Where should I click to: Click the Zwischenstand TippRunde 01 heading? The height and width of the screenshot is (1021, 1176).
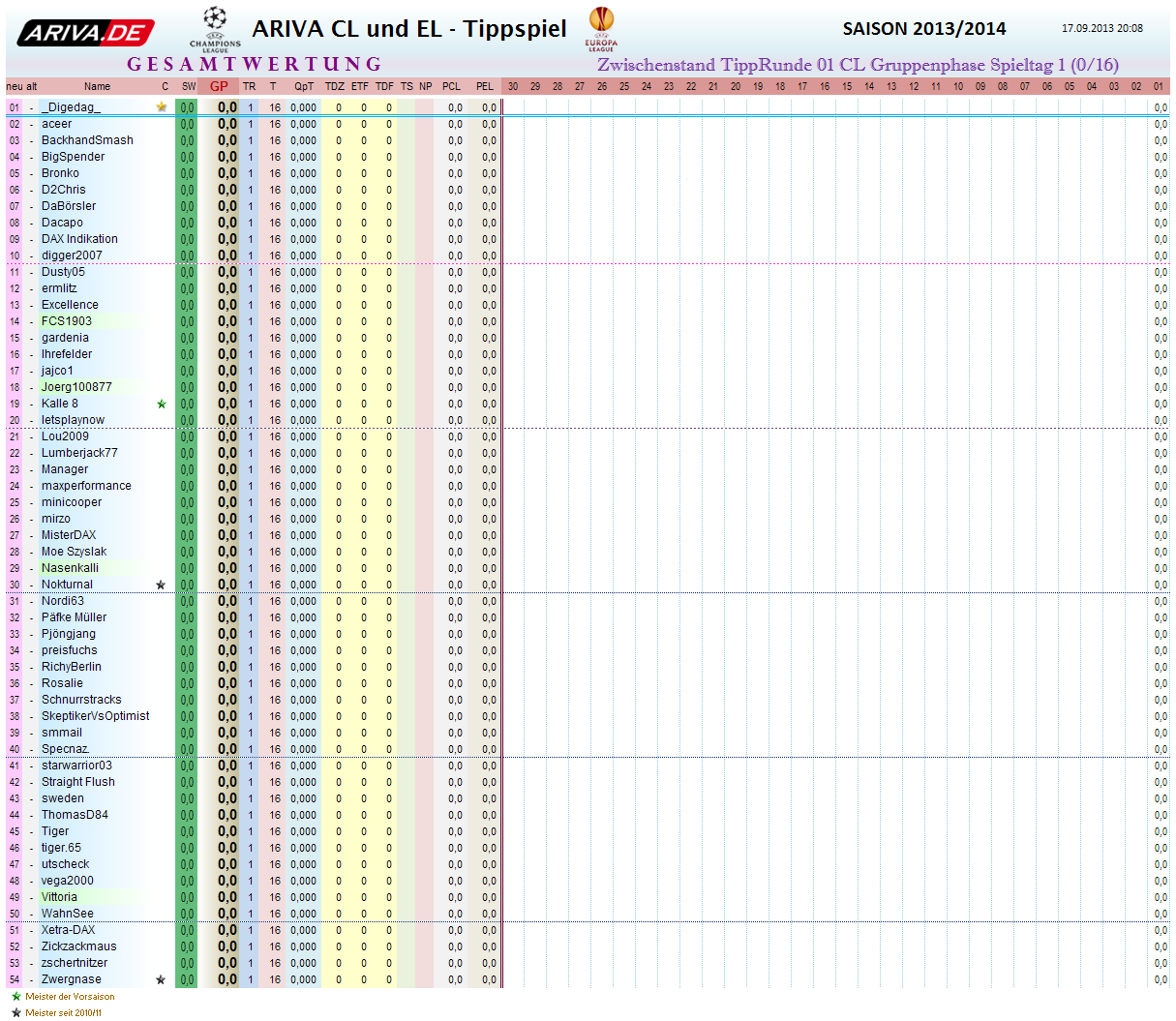point(858,65)
